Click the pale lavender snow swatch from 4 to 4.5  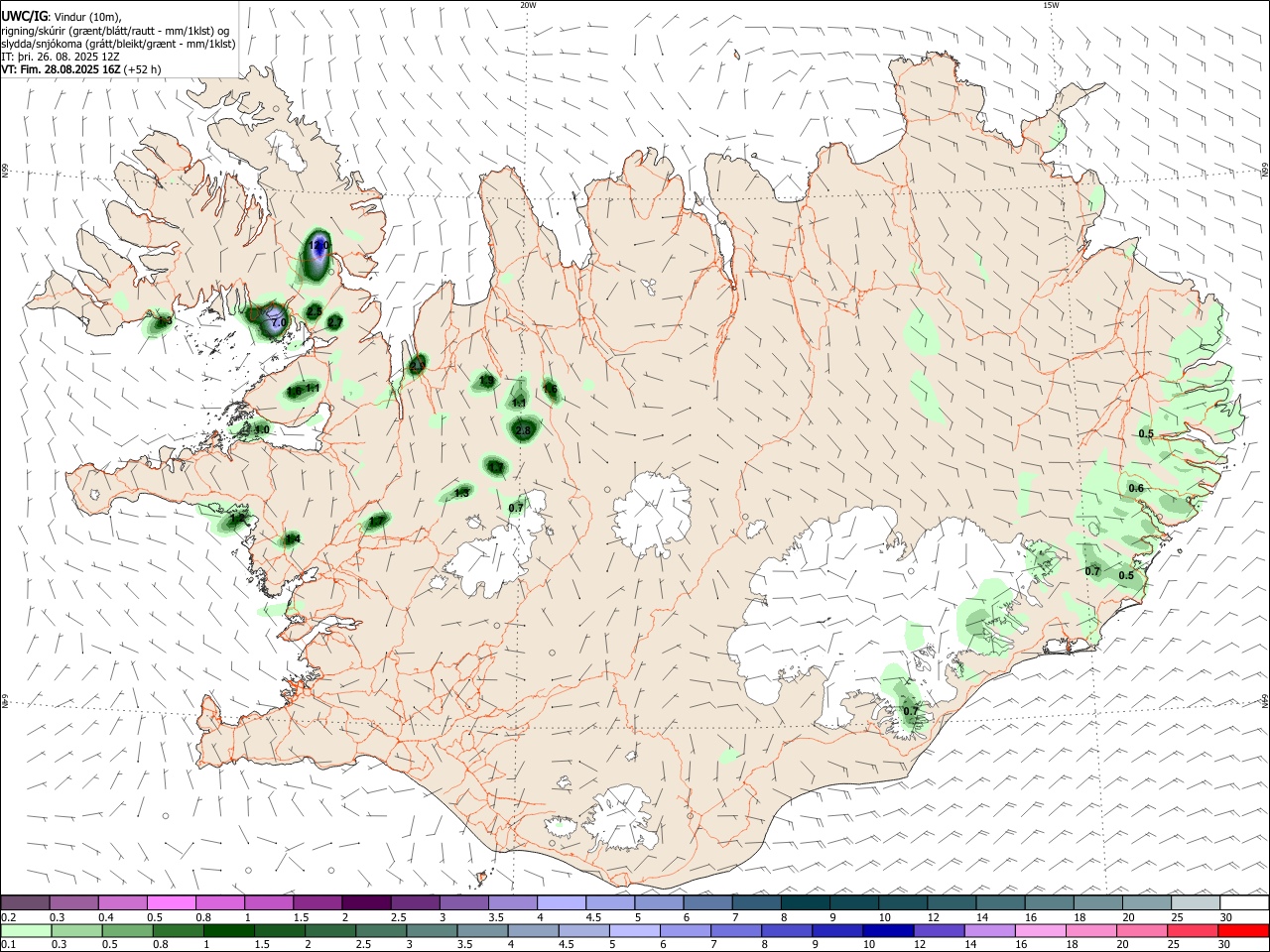tap(562, 902)
